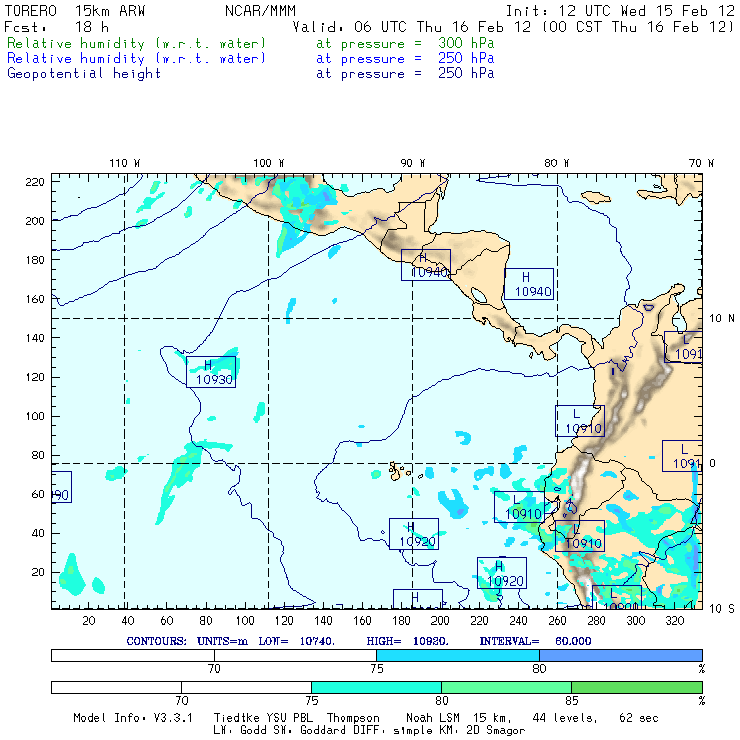Screen dimensions: 740x740
Task: Click the "100 W" longitude label
Action: tap(269, 163)
